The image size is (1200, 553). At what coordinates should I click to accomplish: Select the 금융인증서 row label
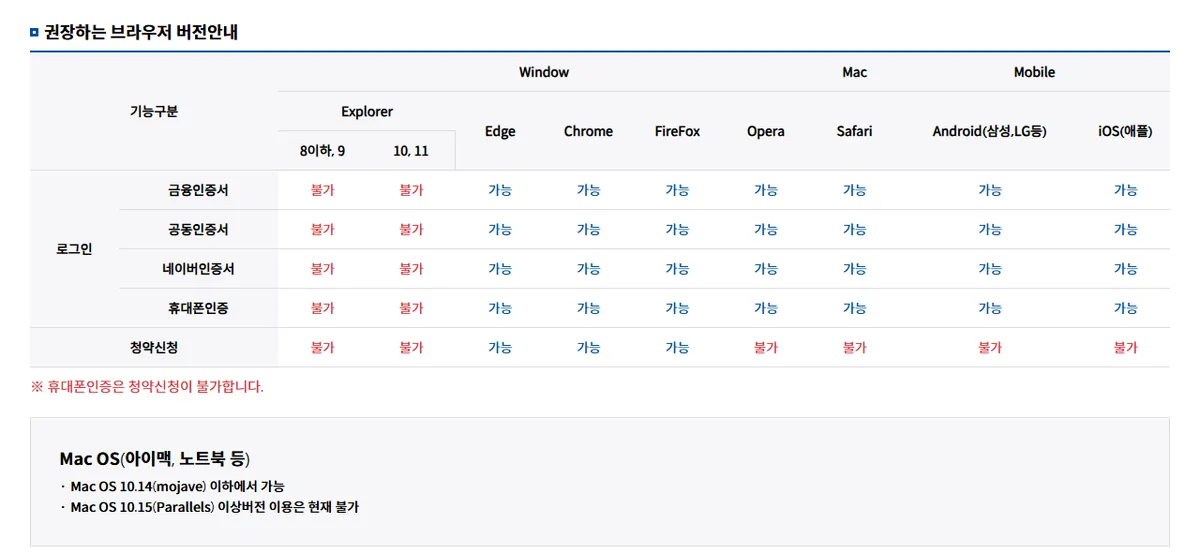point(198,190)
